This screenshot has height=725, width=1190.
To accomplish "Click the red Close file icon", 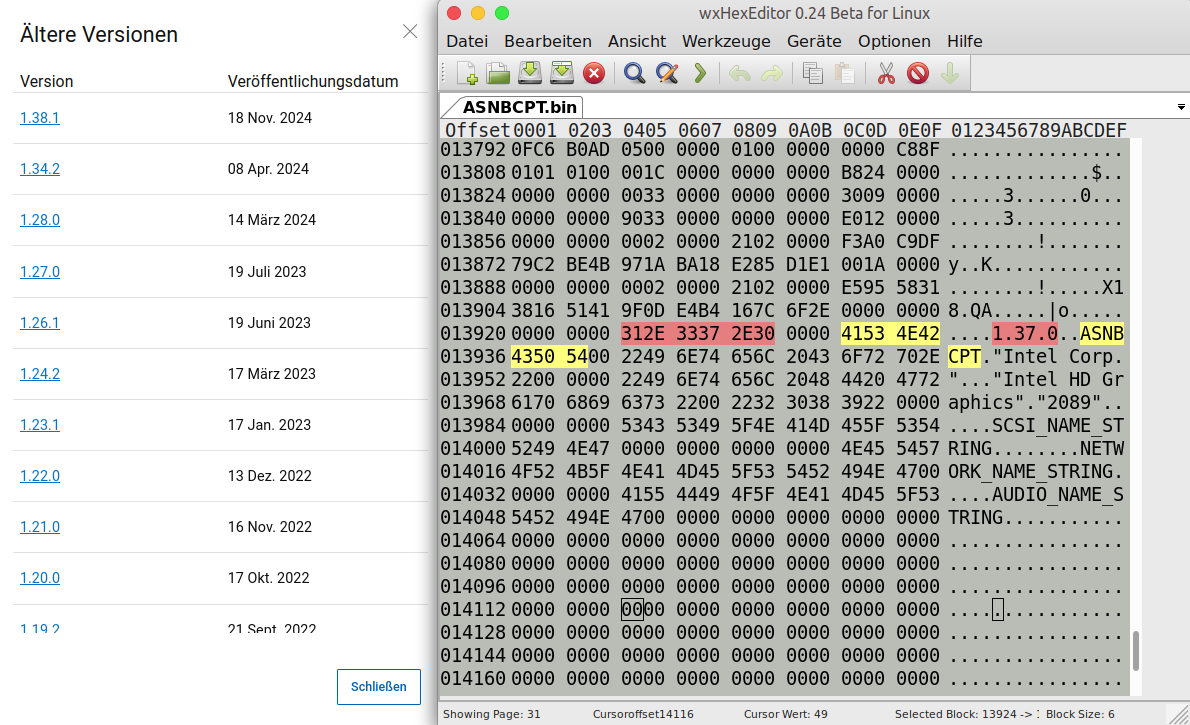I will pyautogui.click(x=594, y=73).
